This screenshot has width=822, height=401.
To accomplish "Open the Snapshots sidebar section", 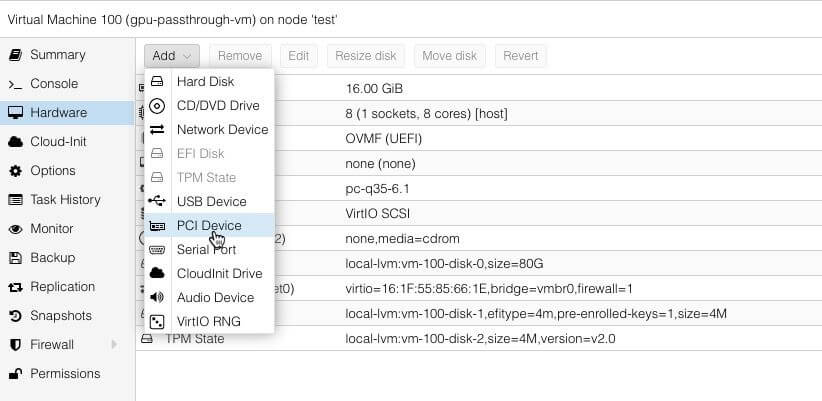I will pos(60,316).
